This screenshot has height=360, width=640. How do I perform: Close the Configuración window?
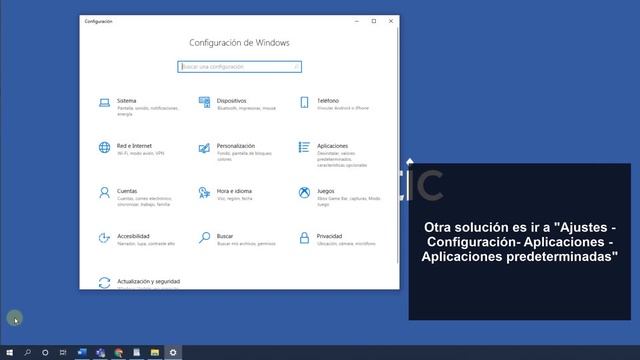coord(391,21)
